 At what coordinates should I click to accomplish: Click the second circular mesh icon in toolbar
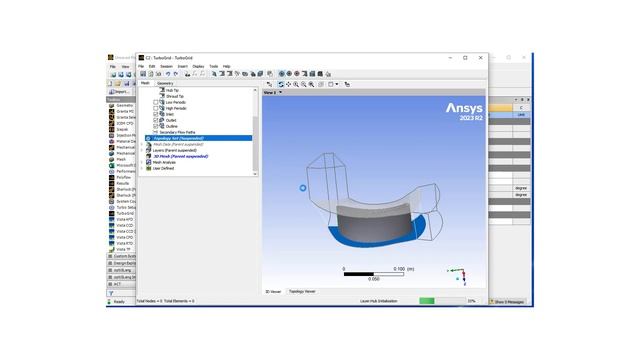[289, 74]
